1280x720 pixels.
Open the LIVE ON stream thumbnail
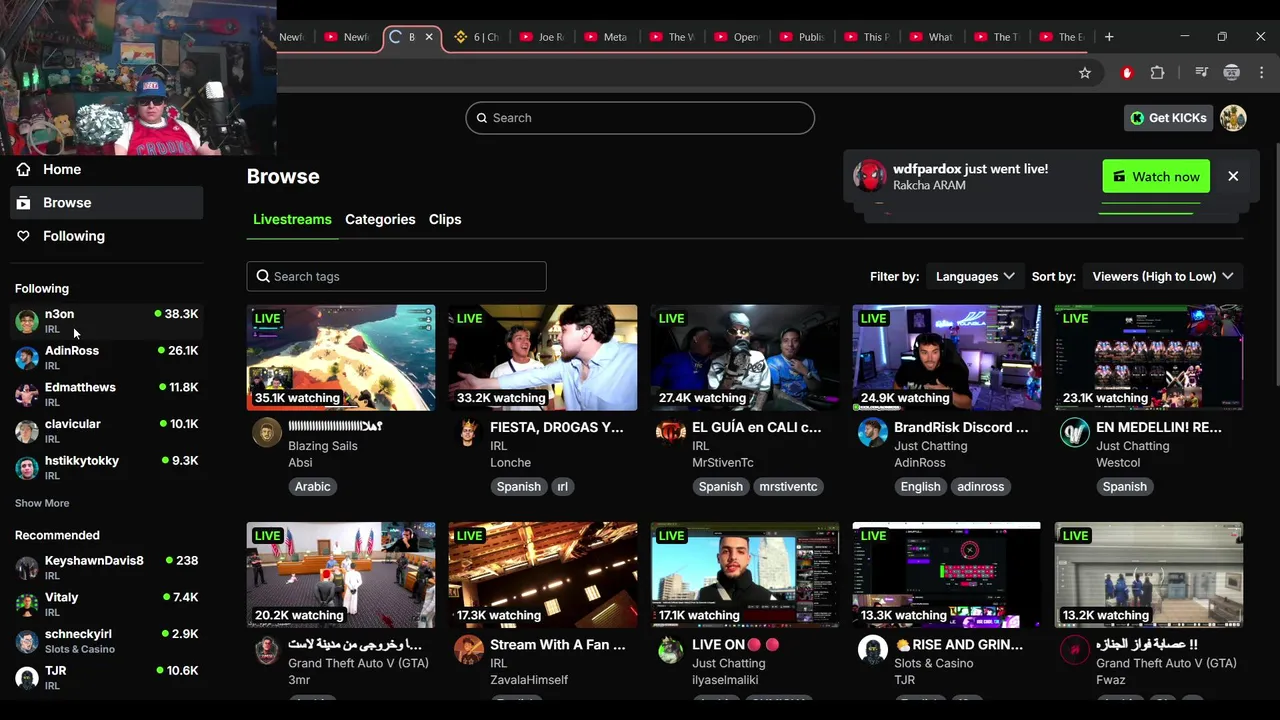pos(745,575)
